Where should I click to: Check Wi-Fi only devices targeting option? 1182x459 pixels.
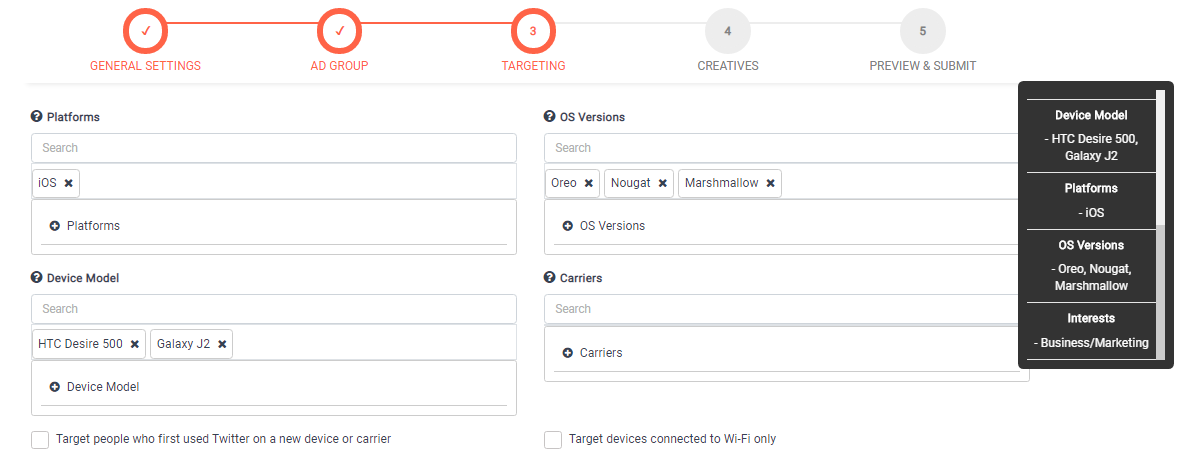click(x=553, y=439)
